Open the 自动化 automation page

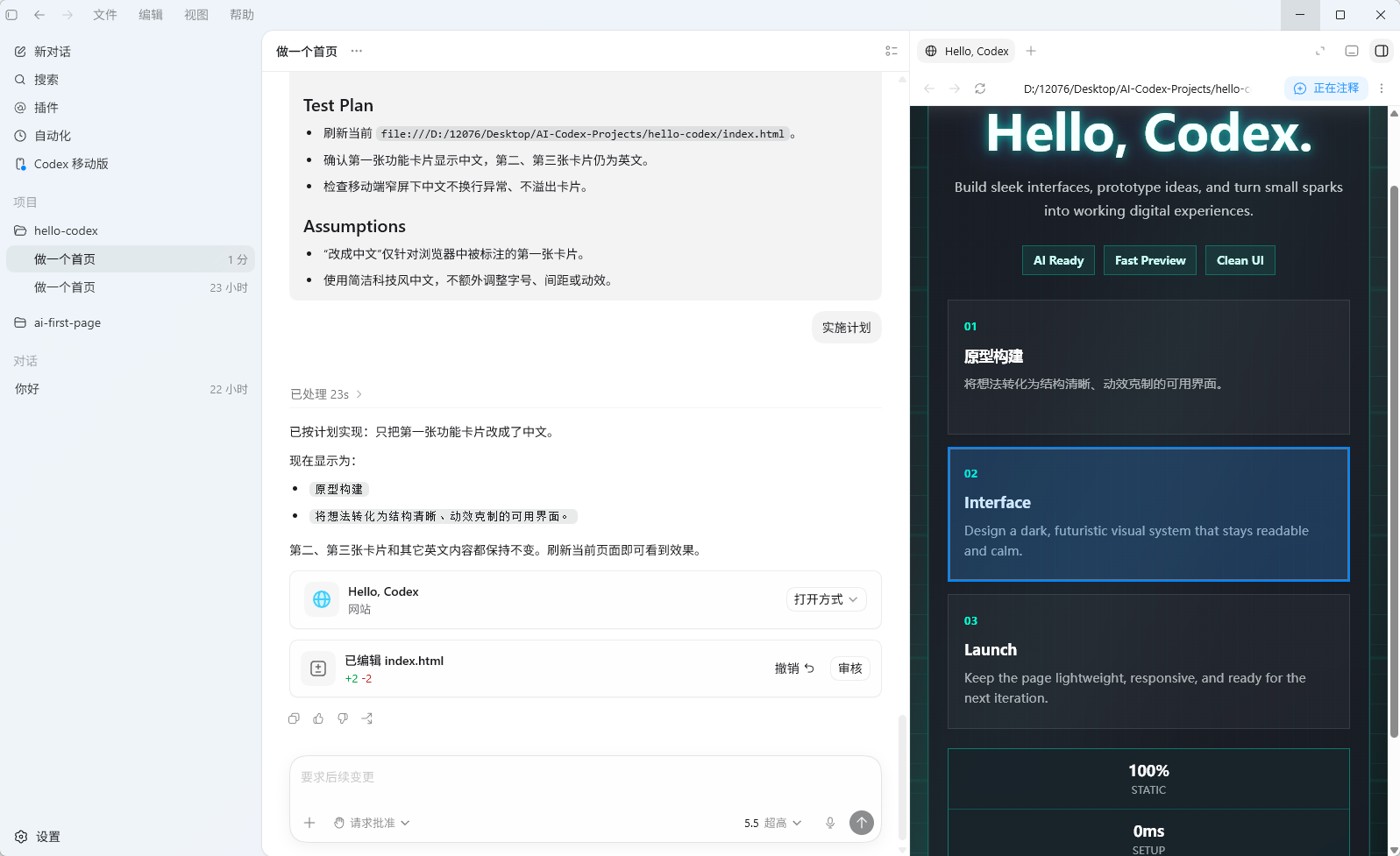pyautogui.click(x=130, y=136)
